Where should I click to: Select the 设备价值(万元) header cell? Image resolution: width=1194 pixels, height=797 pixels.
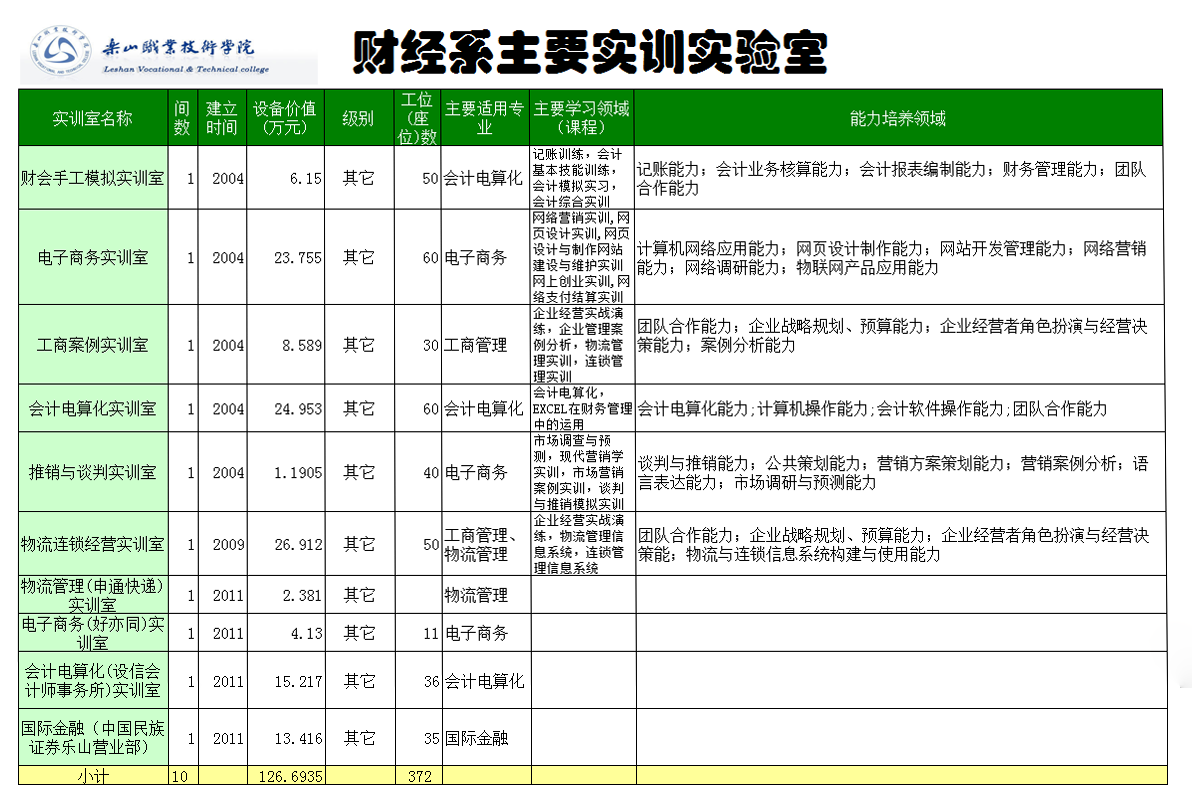click(284, 118)
